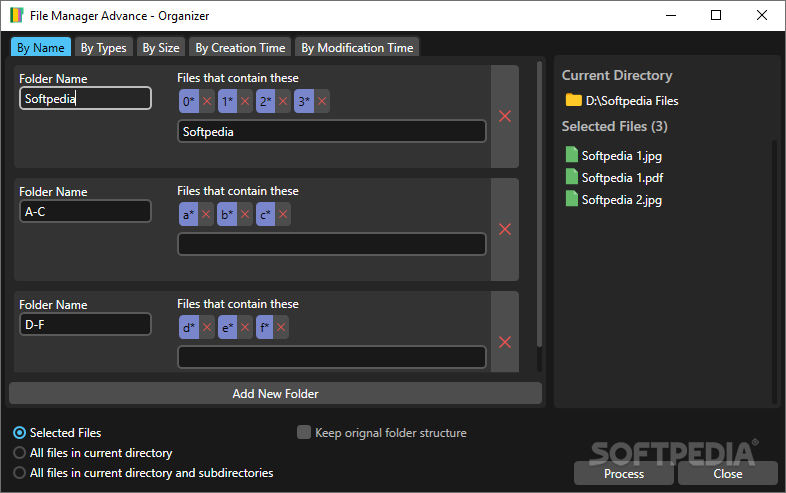The width and height of the screenshot is (786, 493).
Task: Select Softpedia 1.jpg in Selected Files
Action: [622, 155]
